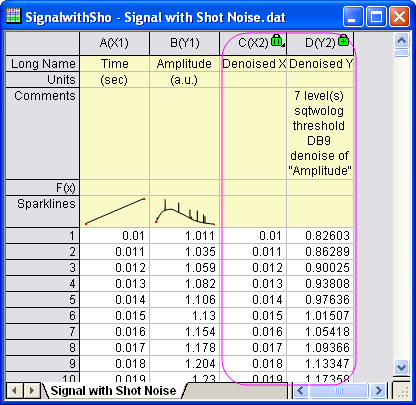Select column B(Y1) header
The width and height of the screenshot is (416, 405).
point(185,43)
